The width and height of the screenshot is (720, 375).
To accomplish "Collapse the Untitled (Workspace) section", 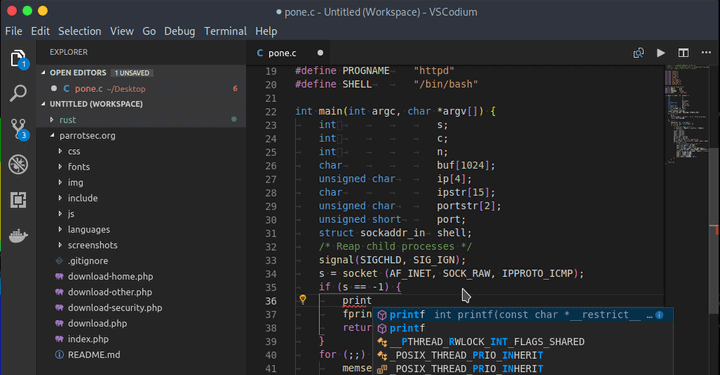I will coord(43,104).
